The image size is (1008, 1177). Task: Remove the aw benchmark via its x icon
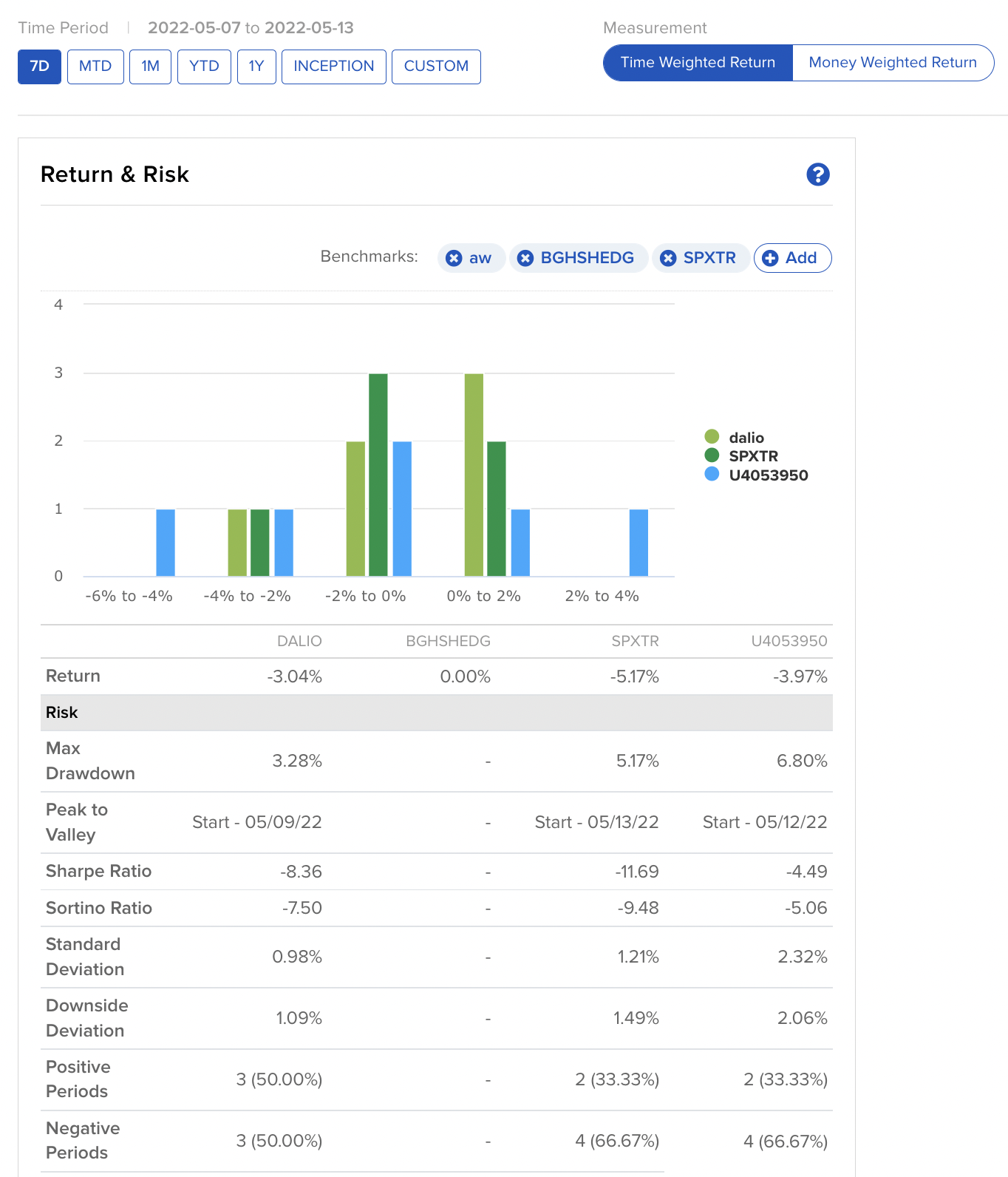coord(454,258)
